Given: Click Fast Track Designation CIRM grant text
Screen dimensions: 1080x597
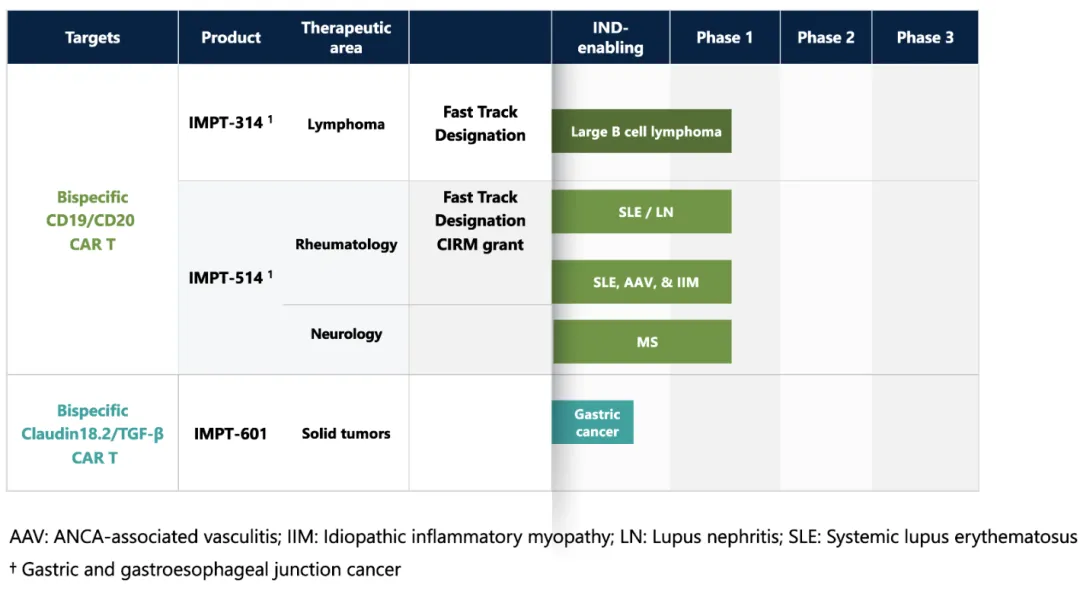Looking at the screenshot, I should (480, 221).
